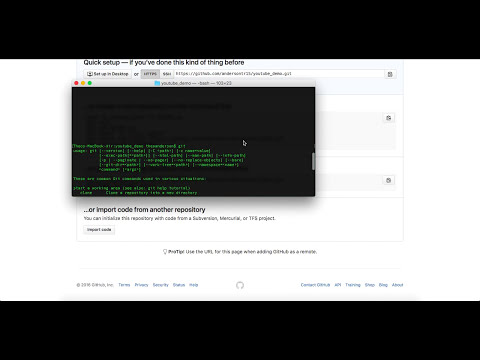Open the Security footer link
The image size is (480, 360).
tap(161, 285)
